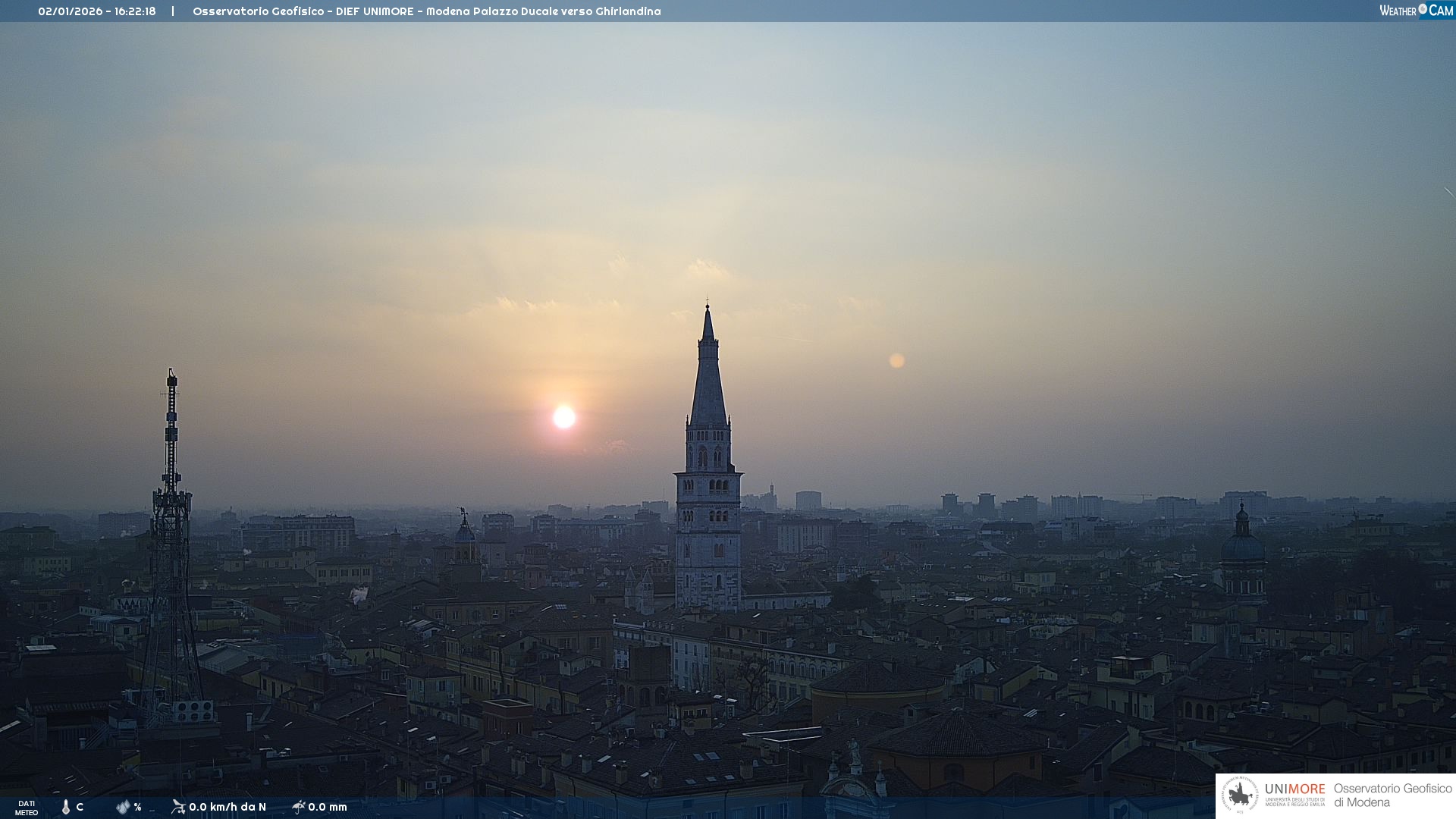Click the UNIMORE university seal emblem

1240,795
